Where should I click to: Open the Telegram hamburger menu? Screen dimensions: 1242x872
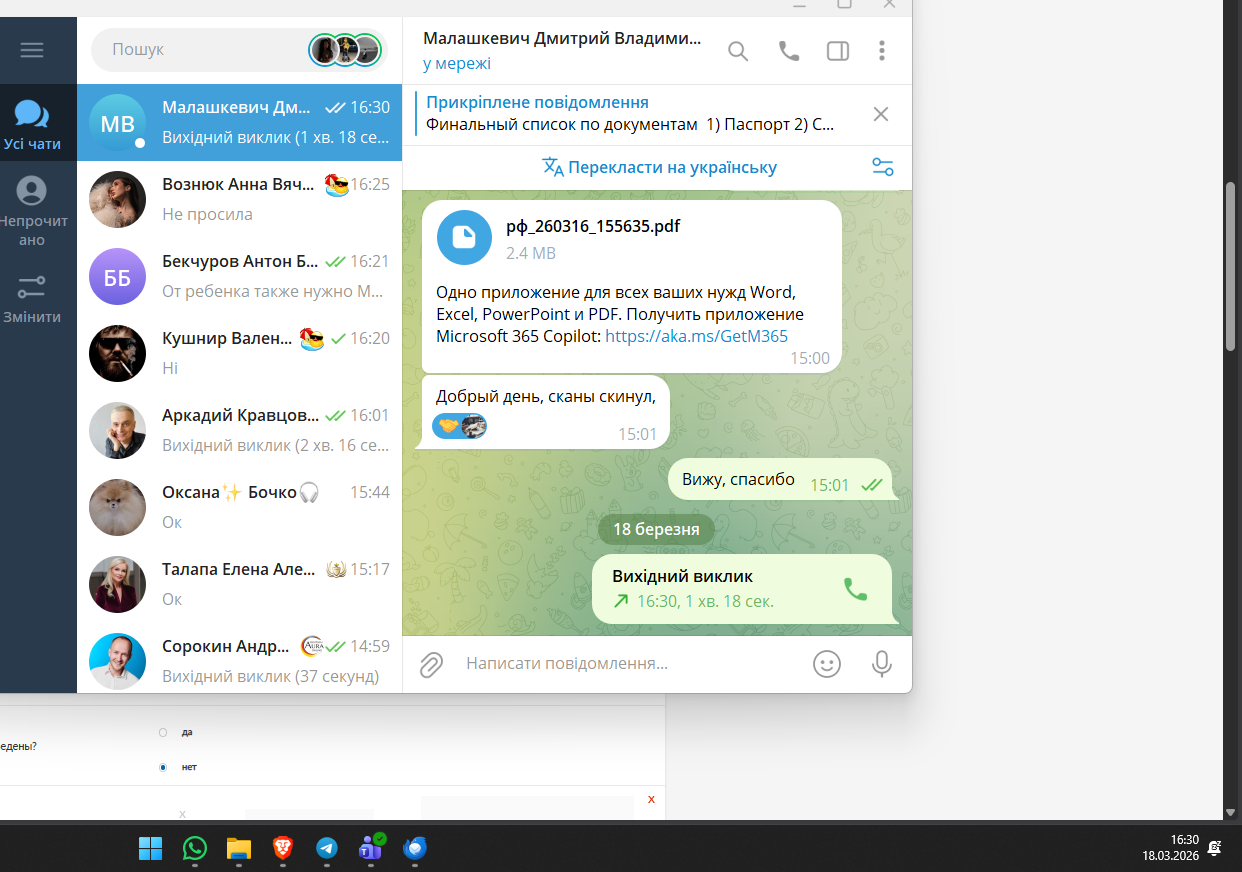(x=32, y=50)
